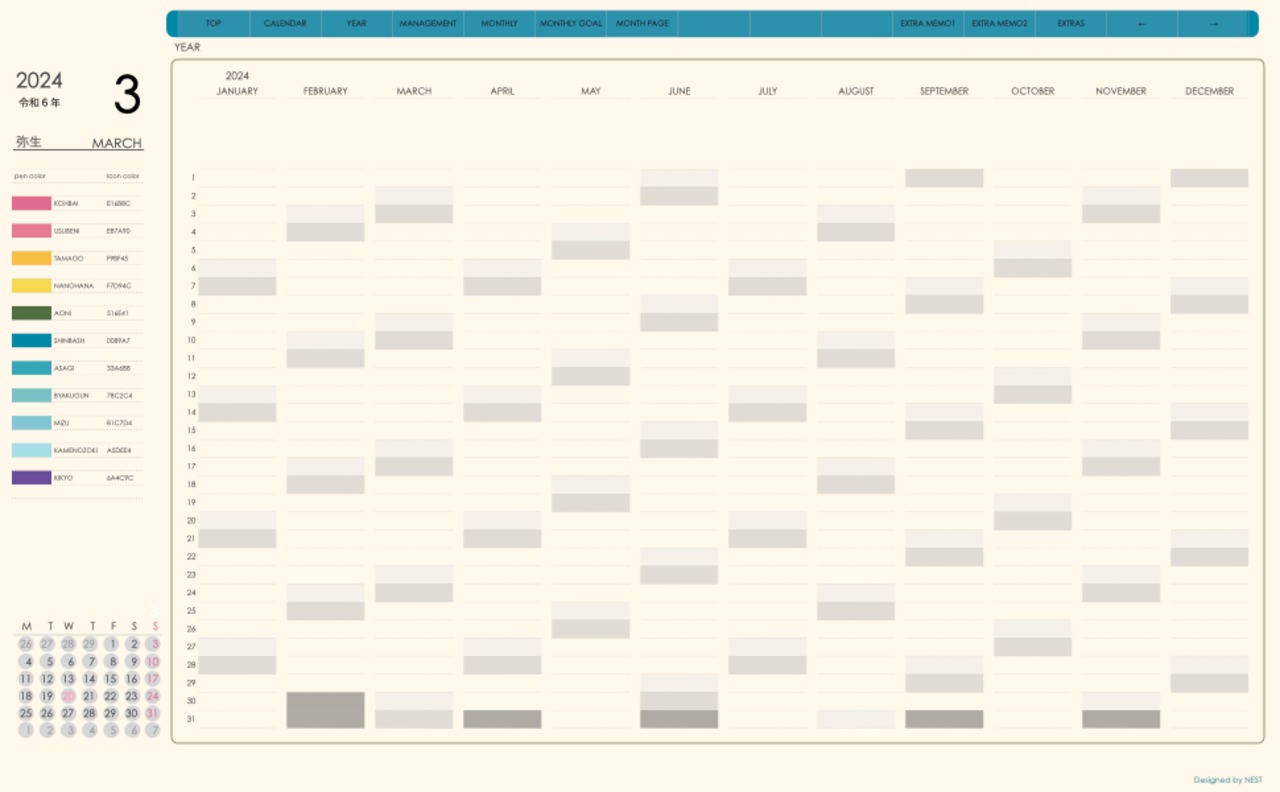This screenshot has height=792, width=1280.
Task: Open the EXTRA MEMO1 tab
Action: click(928, 23)
